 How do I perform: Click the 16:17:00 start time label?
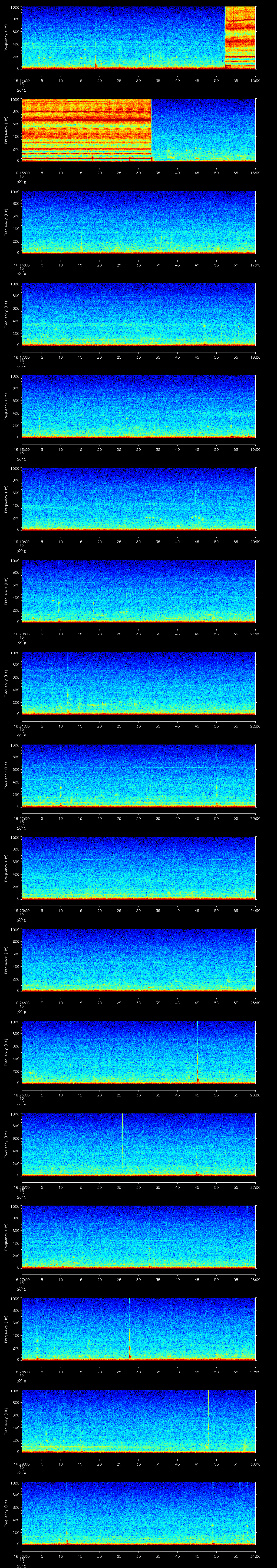(21, 357)
